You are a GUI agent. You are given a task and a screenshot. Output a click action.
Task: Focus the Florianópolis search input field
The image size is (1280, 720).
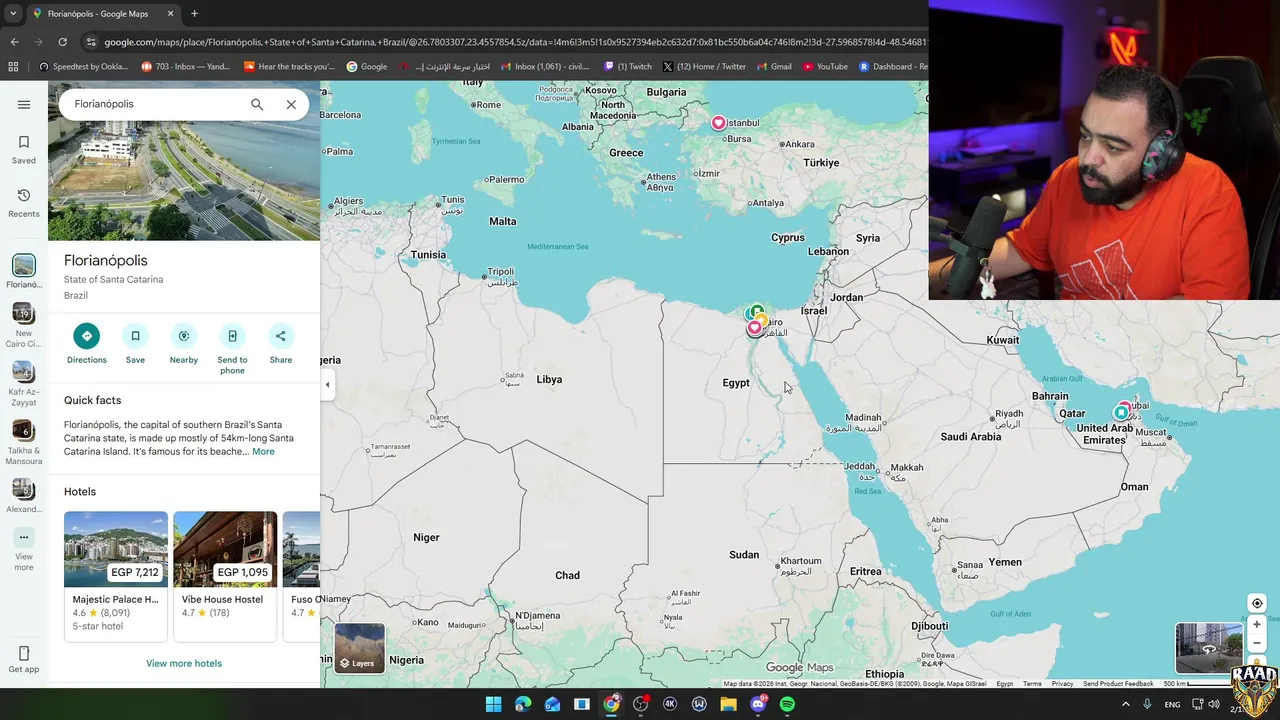(x=154, y=104)
